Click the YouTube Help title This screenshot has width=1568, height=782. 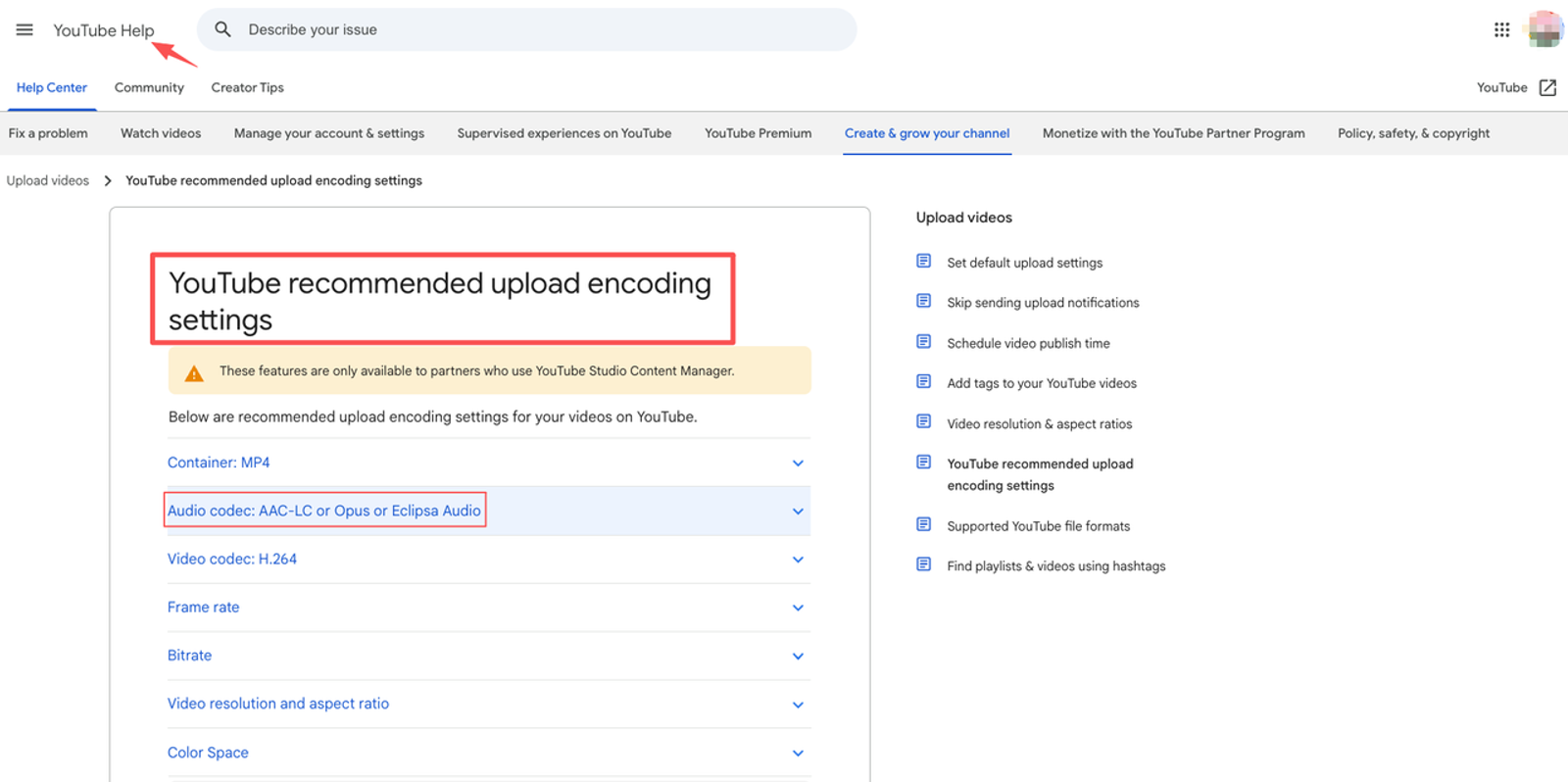point(104,30)
